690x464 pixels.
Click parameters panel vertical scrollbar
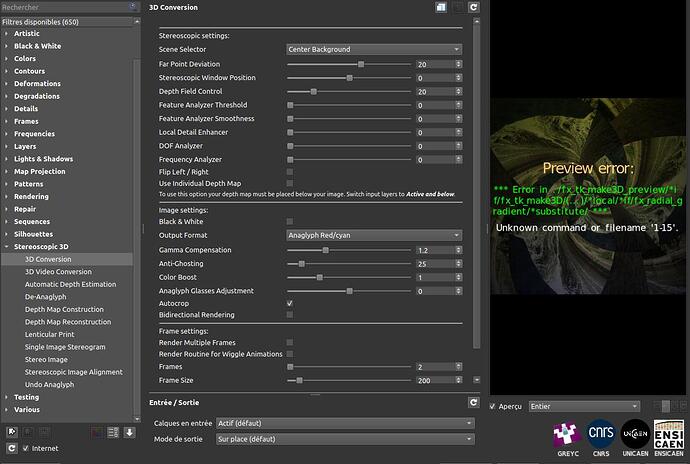476,187
